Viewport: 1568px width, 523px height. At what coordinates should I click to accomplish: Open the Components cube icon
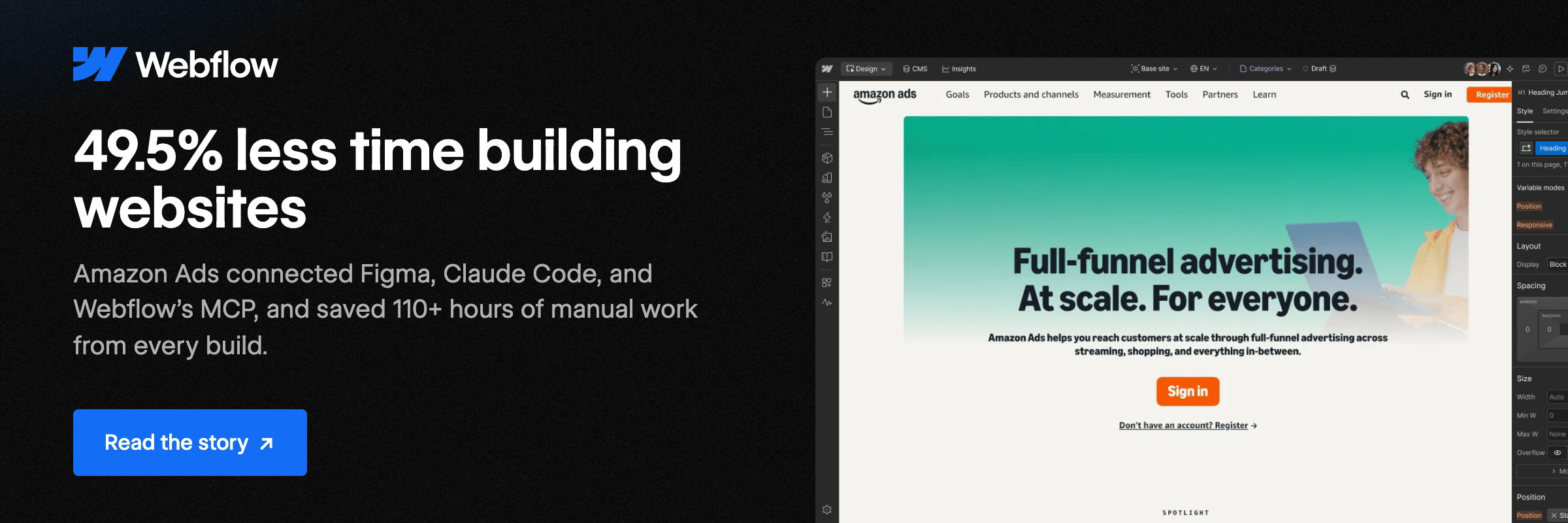coord(827,158)
